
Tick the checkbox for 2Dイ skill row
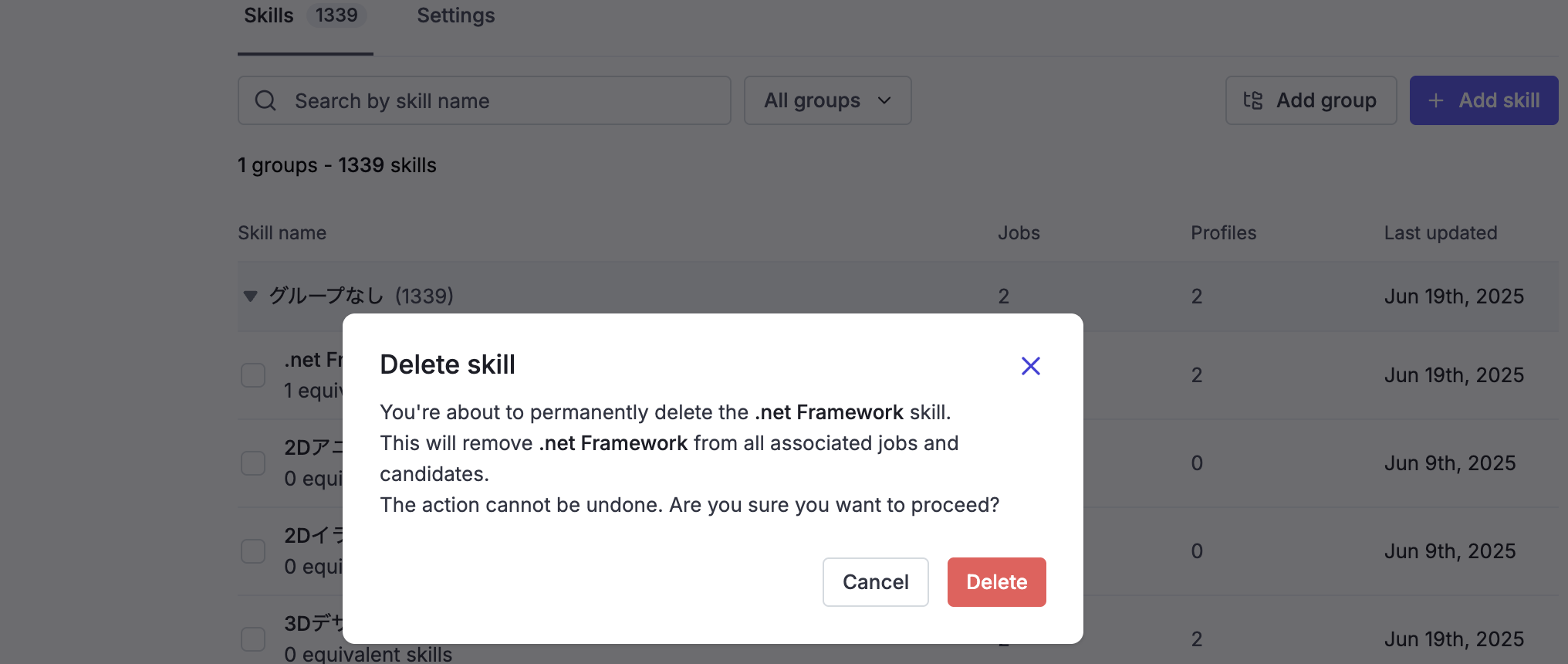pyautogui.click(x=253, y=551)
